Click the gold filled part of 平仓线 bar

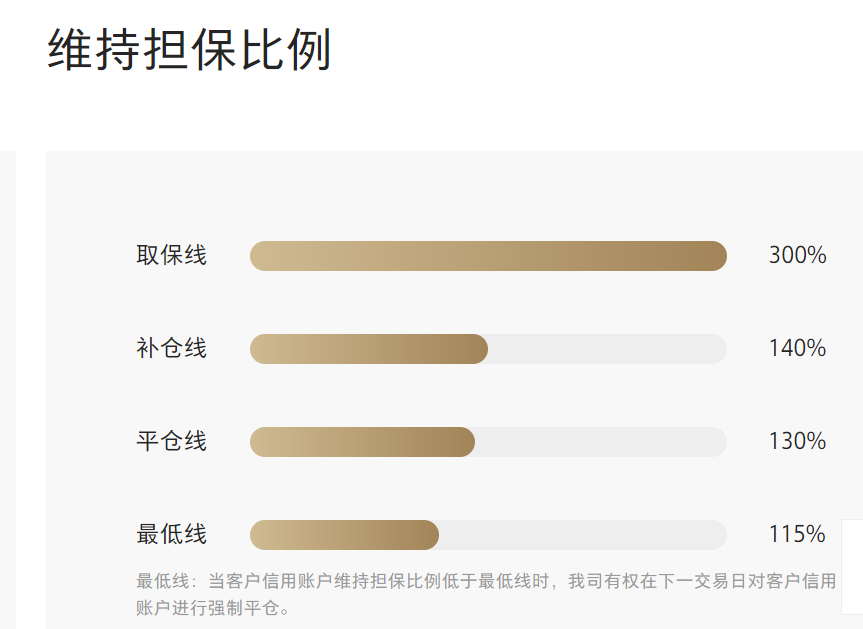pyautogui.click(x=362, y=442)
